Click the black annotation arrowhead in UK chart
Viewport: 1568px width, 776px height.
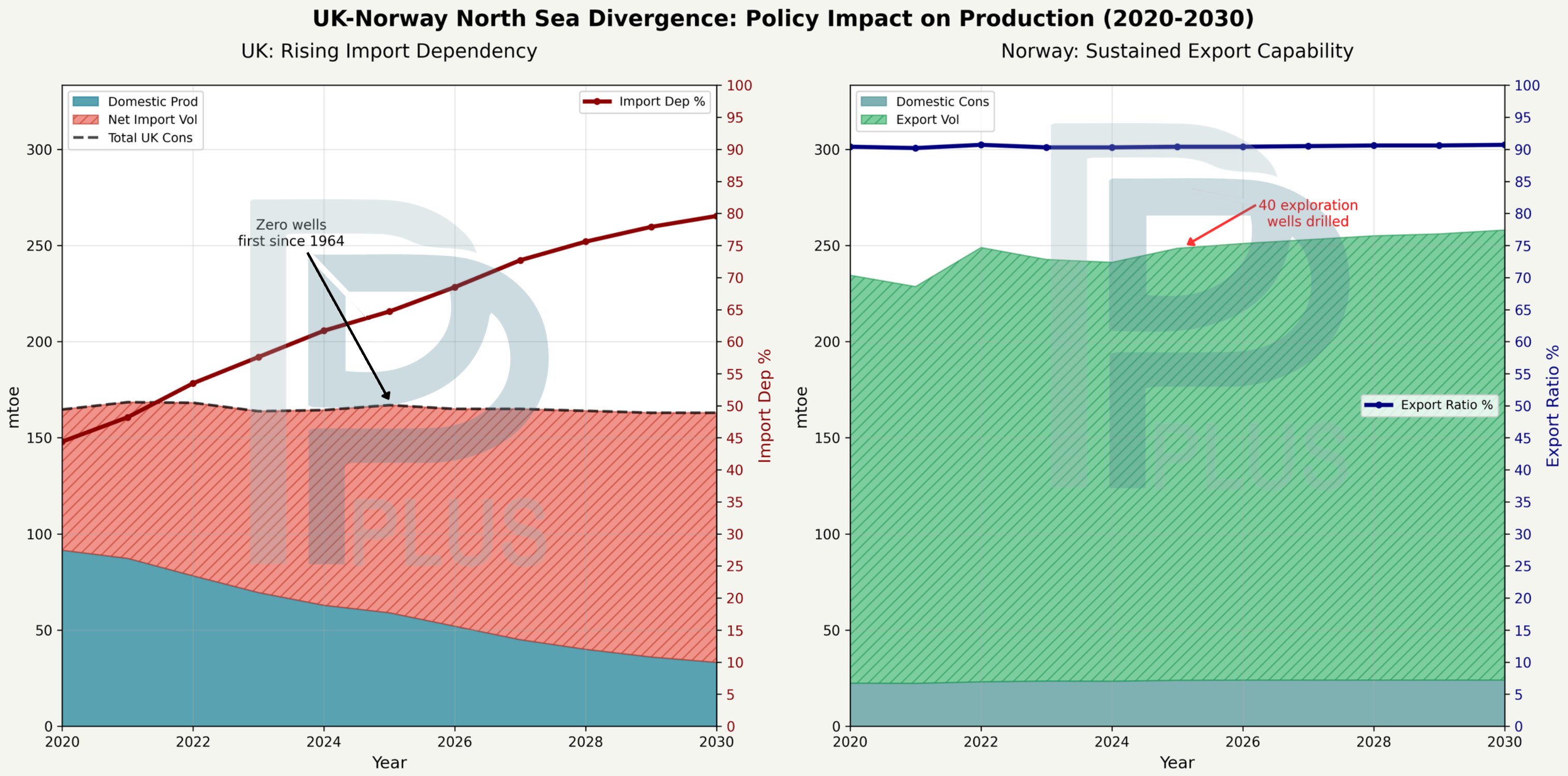387,397
